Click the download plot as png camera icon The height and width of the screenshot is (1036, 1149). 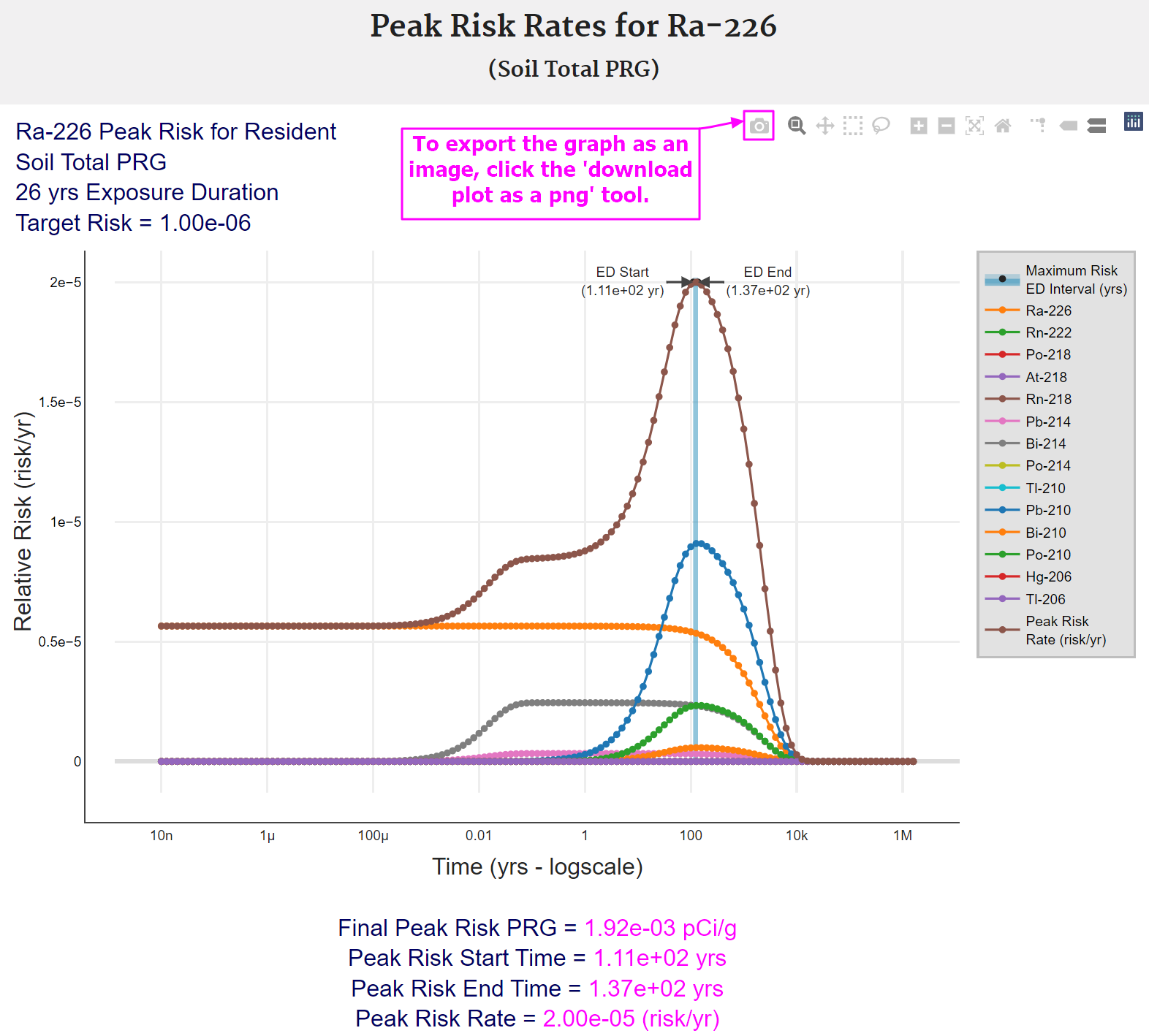point(759,126)
